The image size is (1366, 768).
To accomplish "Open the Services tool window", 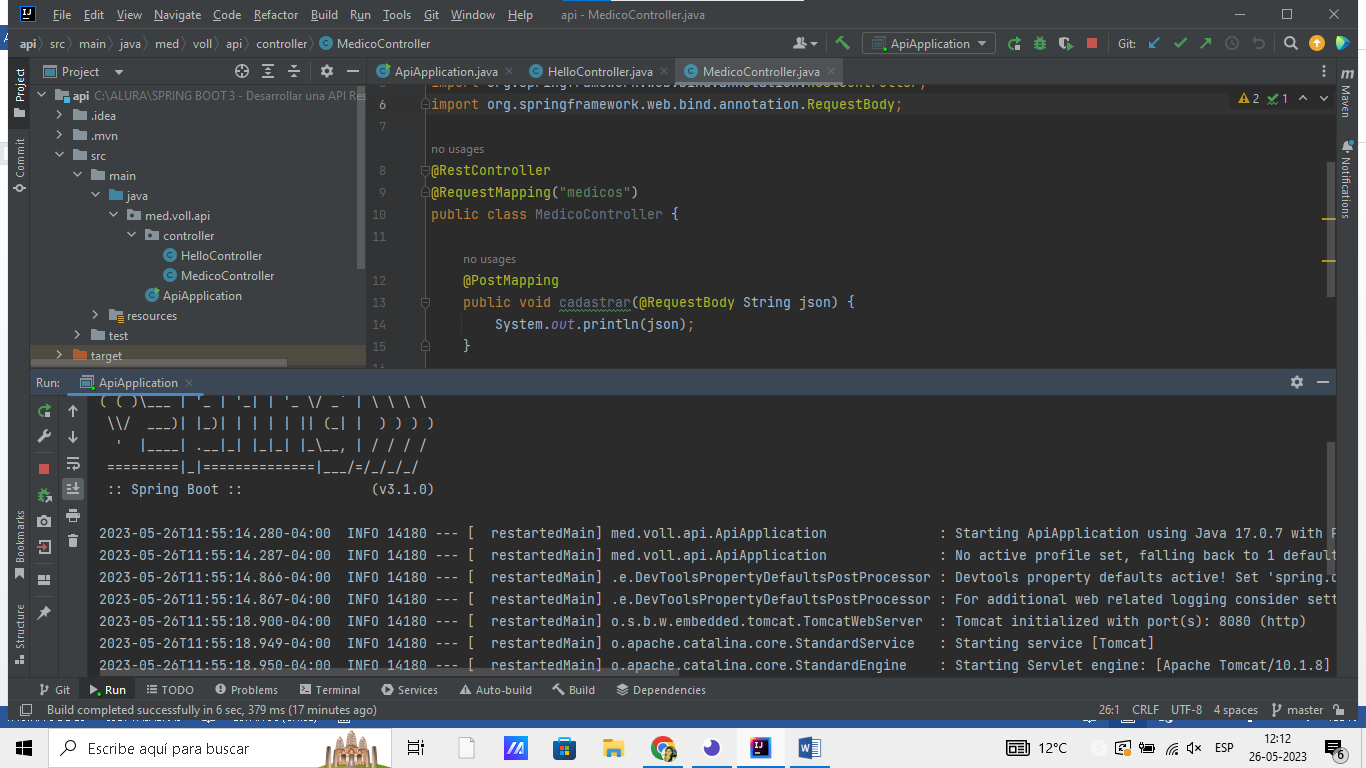I will click(409, 689).
